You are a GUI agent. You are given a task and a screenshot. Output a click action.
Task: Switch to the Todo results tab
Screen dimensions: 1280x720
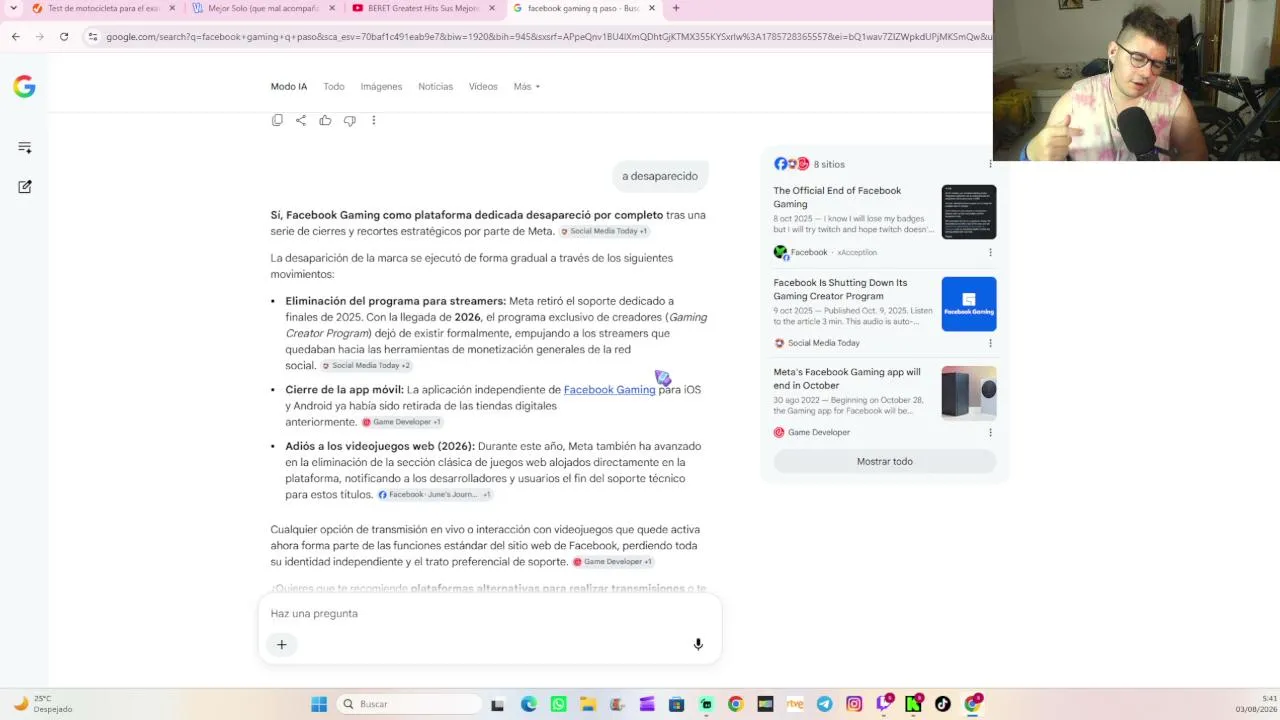coord(334,87)
